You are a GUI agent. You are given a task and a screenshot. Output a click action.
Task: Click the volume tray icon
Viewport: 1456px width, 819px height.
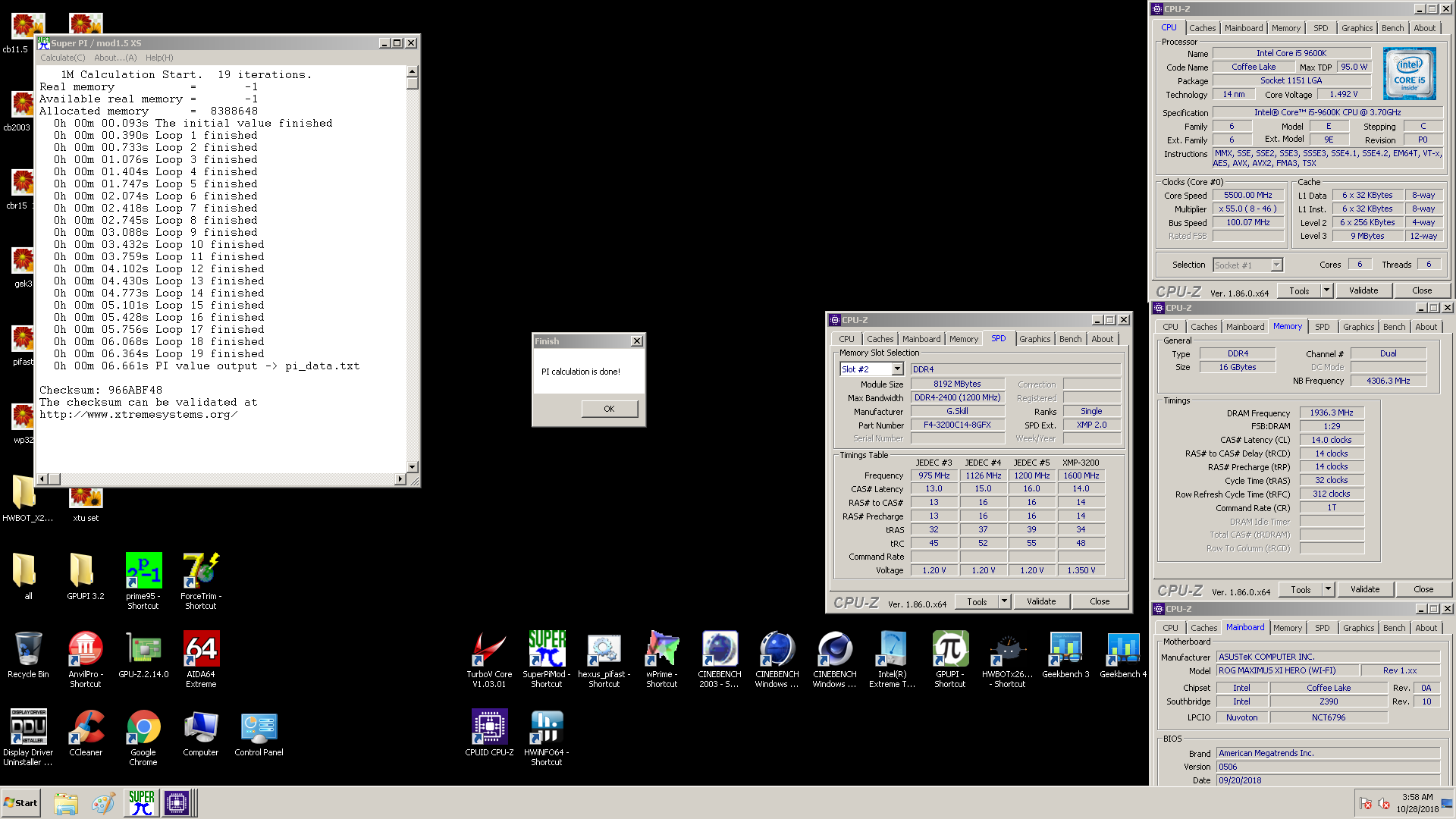click(x=1382, y=804)
